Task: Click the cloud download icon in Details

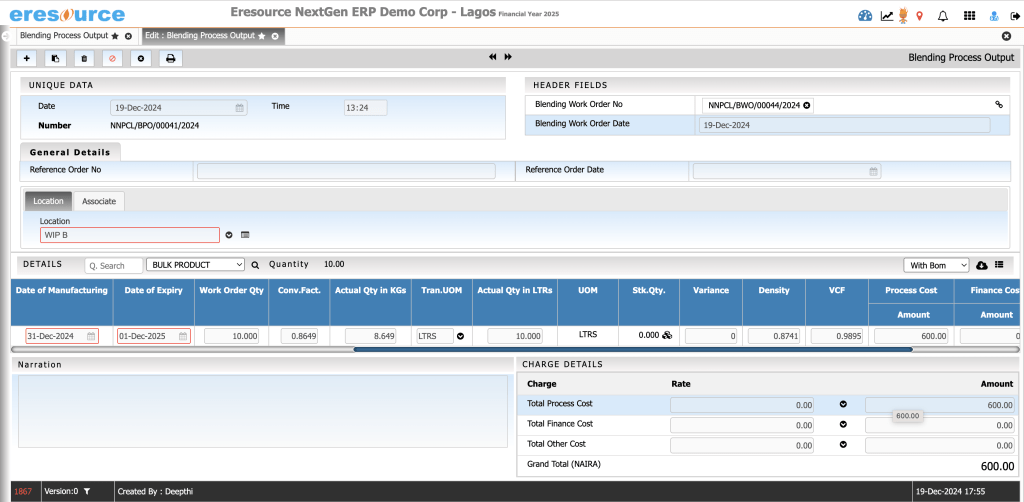Action: (982, 265)
